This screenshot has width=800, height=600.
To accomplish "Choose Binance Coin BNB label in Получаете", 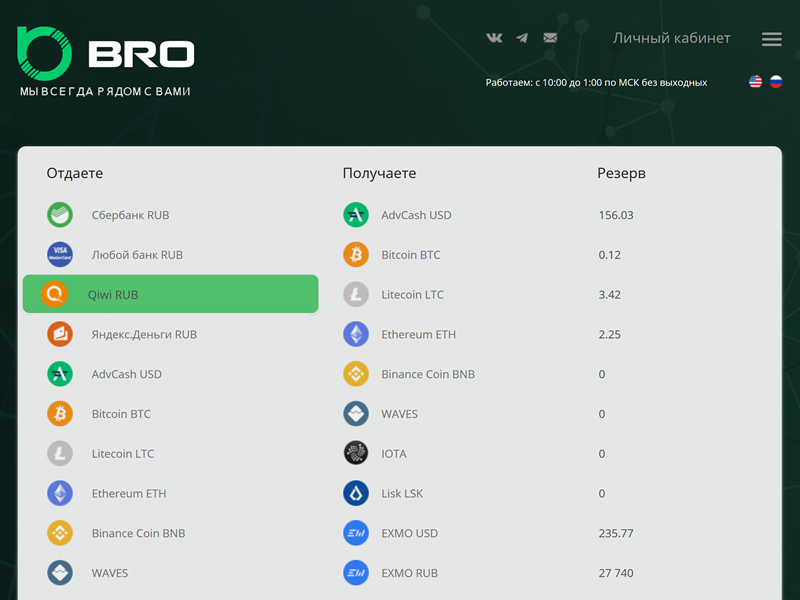I will [x=428, y=374].
